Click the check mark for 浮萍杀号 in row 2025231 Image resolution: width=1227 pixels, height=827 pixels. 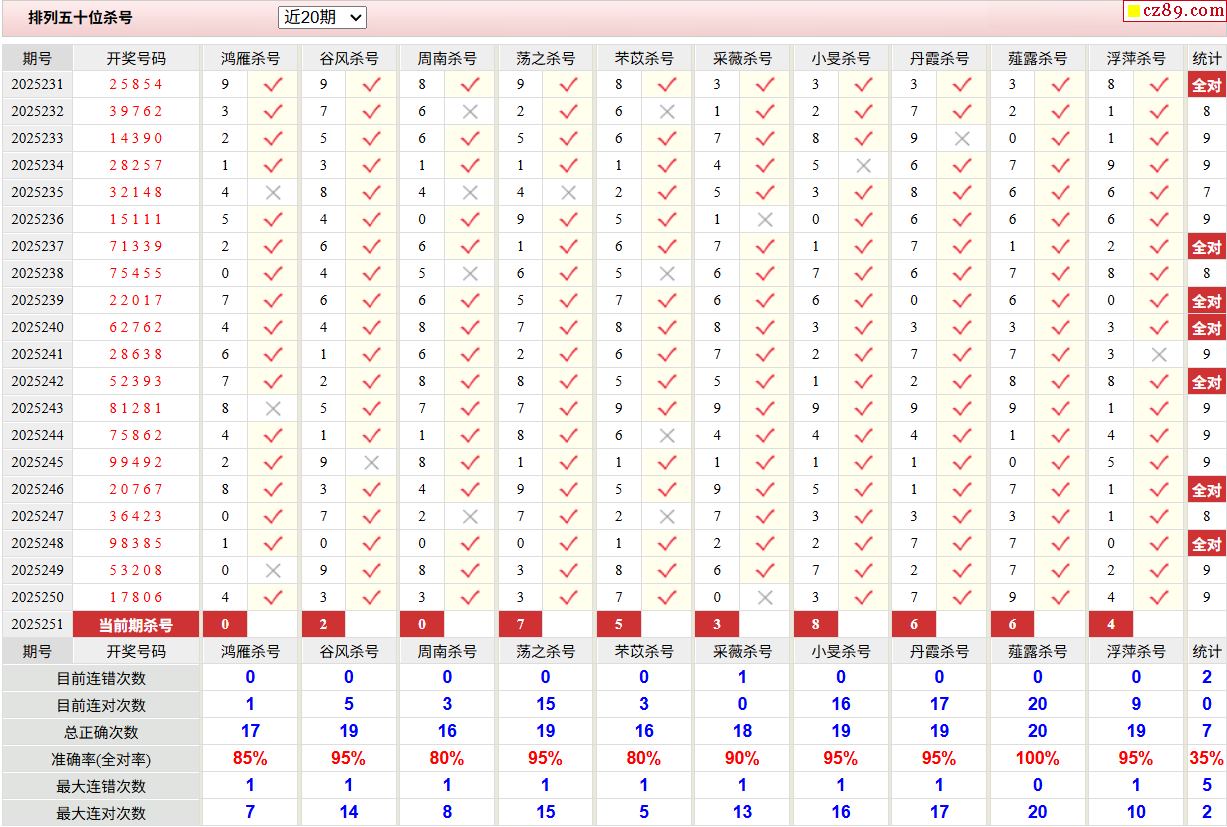pyautogui.click(x=1159, y=84)
